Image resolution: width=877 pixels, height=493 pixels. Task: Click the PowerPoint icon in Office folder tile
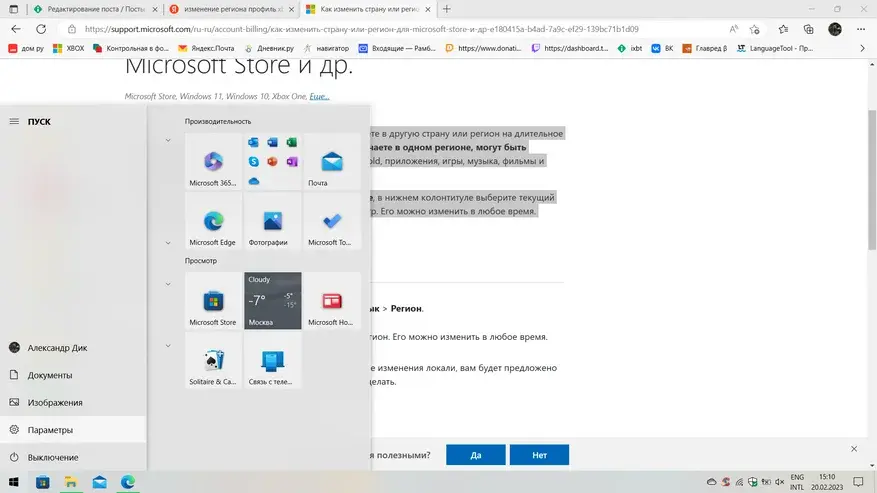[272, 162]
